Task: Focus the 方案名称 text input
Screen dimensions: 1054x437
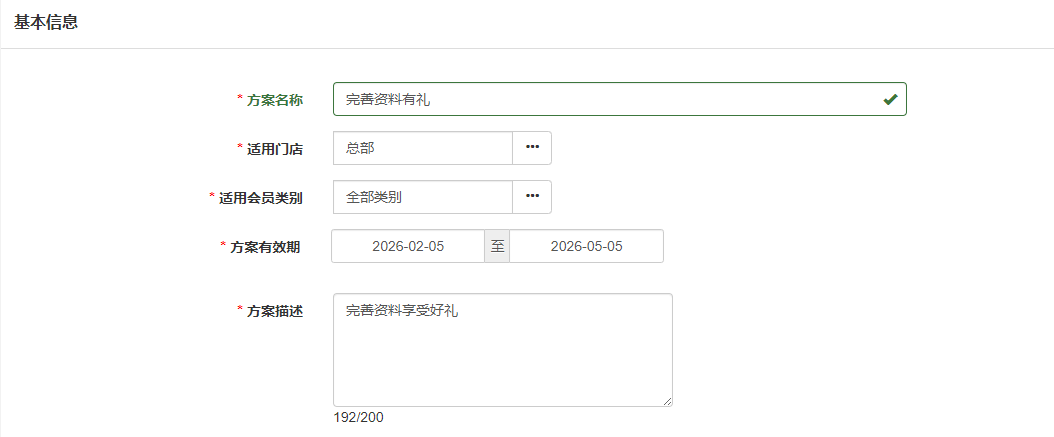Action: pyautogui.click(x=600, y=100)
